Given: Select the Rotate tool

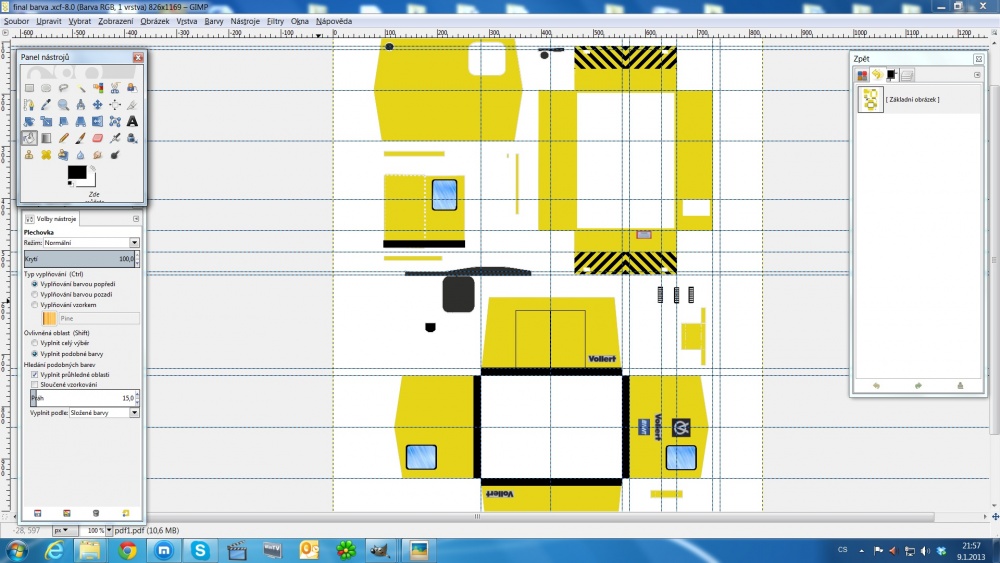Looking at the screenshot, I should (x=29, y=121).
